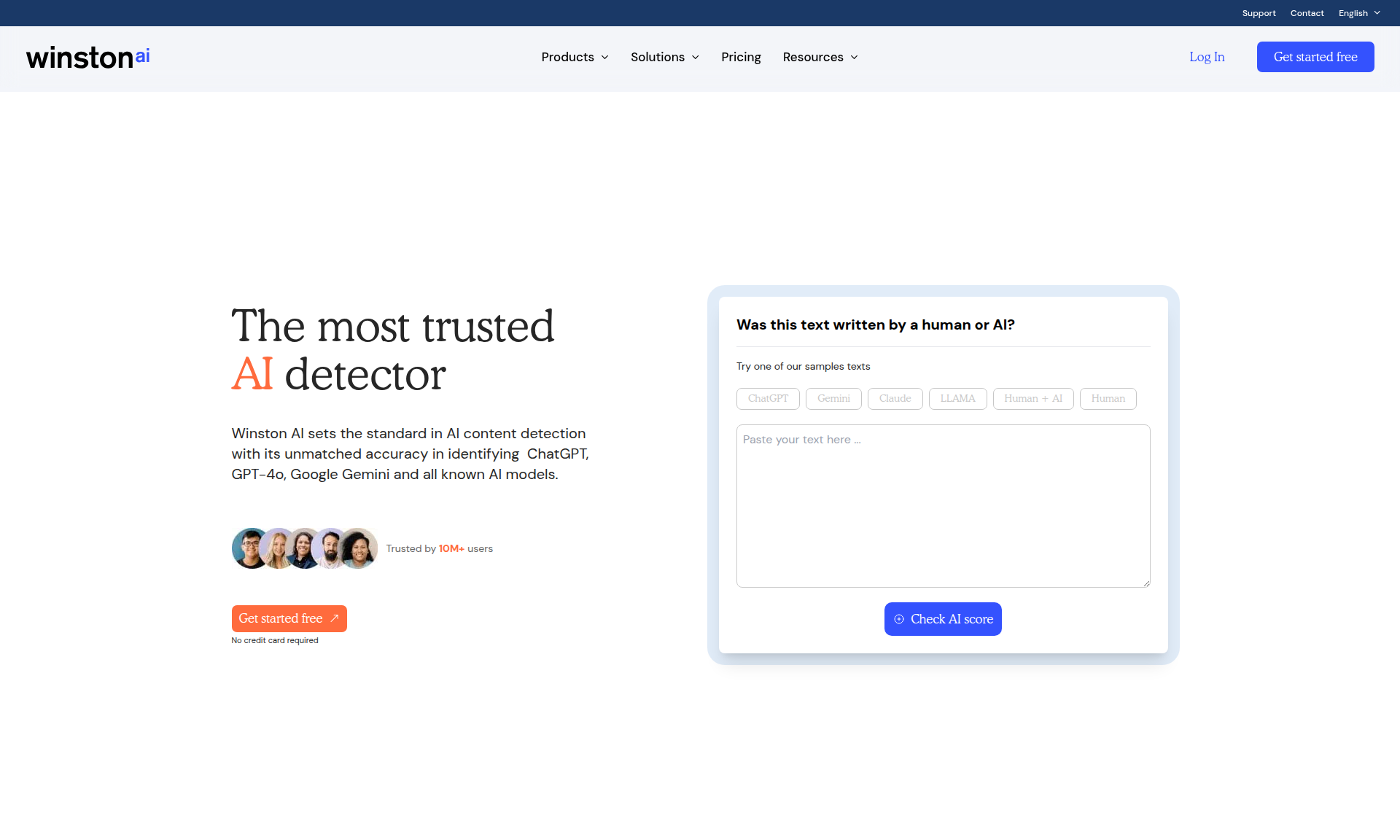Expand the Products dropdown menu
Image resolution: width=1400 pixels, height=840 pixels.
coord(575,57)
